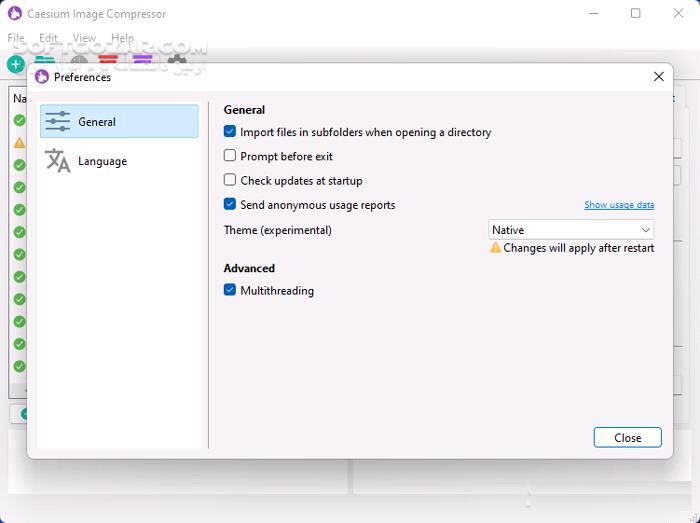Follow the Show usage data link
This screenshot has width=700, height=523.
click(619, 205)
